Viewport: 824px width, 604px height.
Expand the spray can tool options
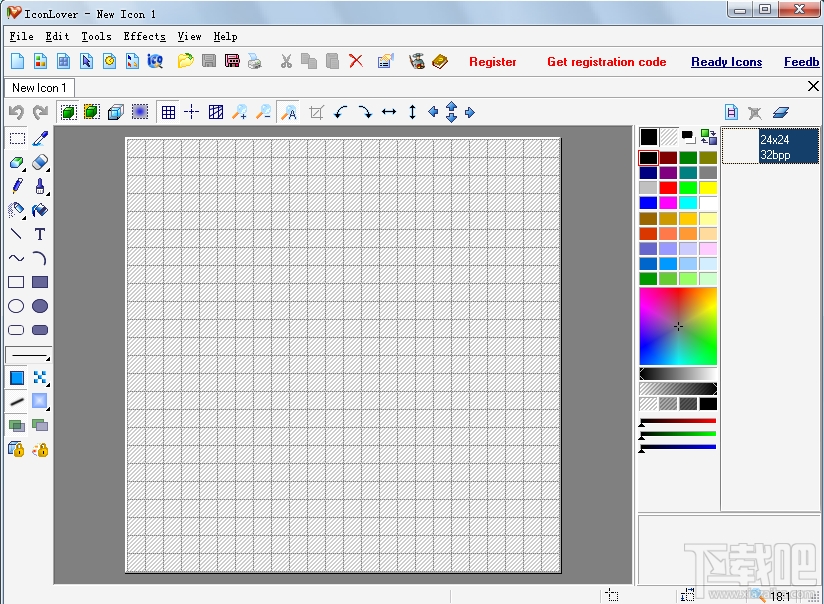(23, 216)
